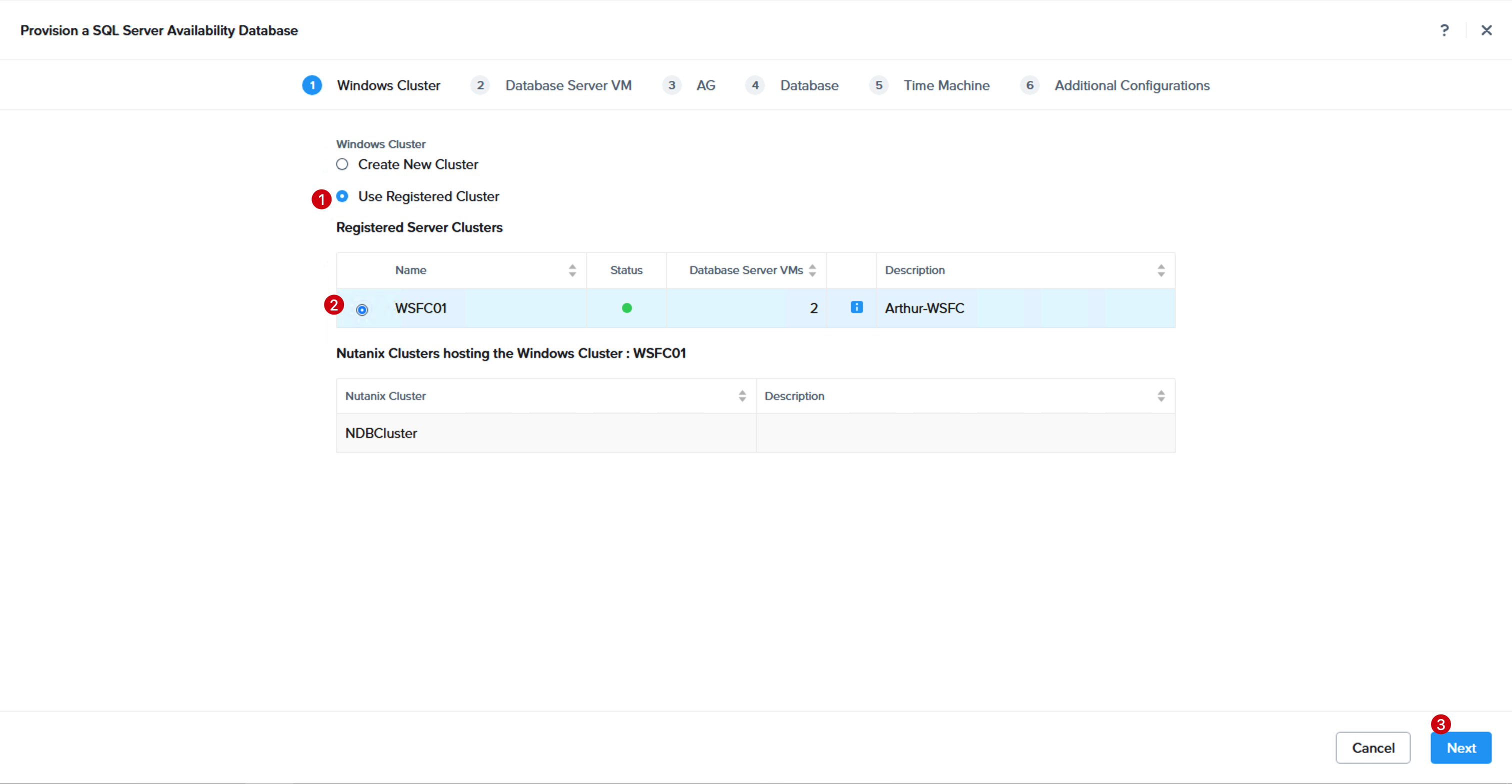Click the step 2 circle icon
This screenshot has height=784, width=1512.
point(479,85)
